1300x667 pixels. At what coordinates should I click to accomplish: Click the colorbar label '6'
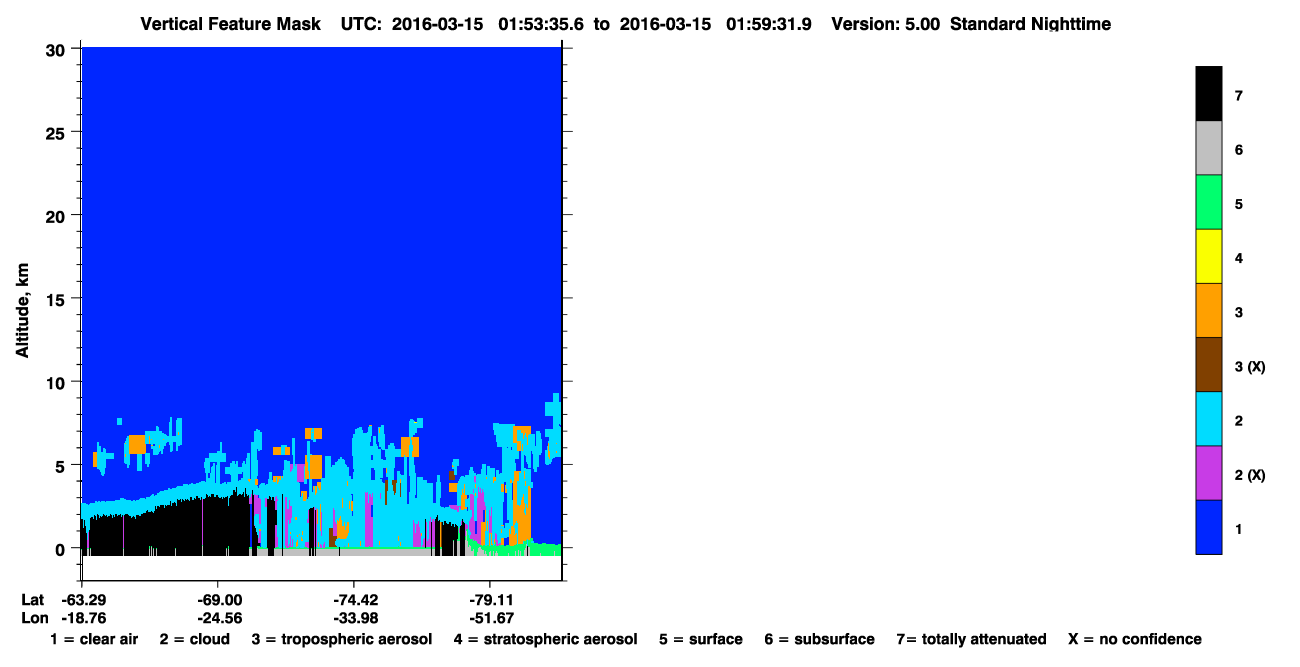click(x=1239, y=150)
